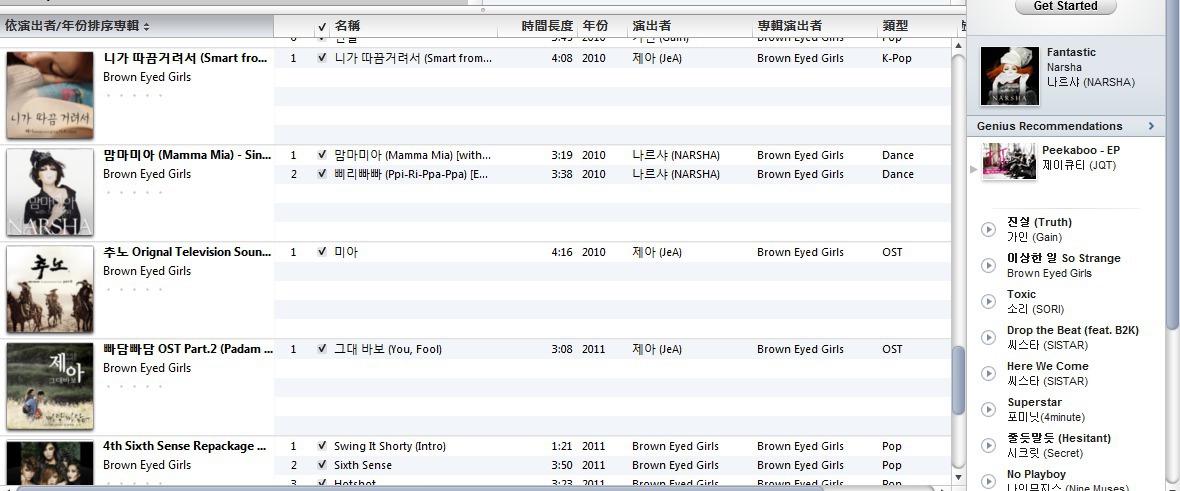Screen dimensions: 1180x491
Task: Select 4th Sixth Sense Repackage album artwork
Action: tap(50, 462)
